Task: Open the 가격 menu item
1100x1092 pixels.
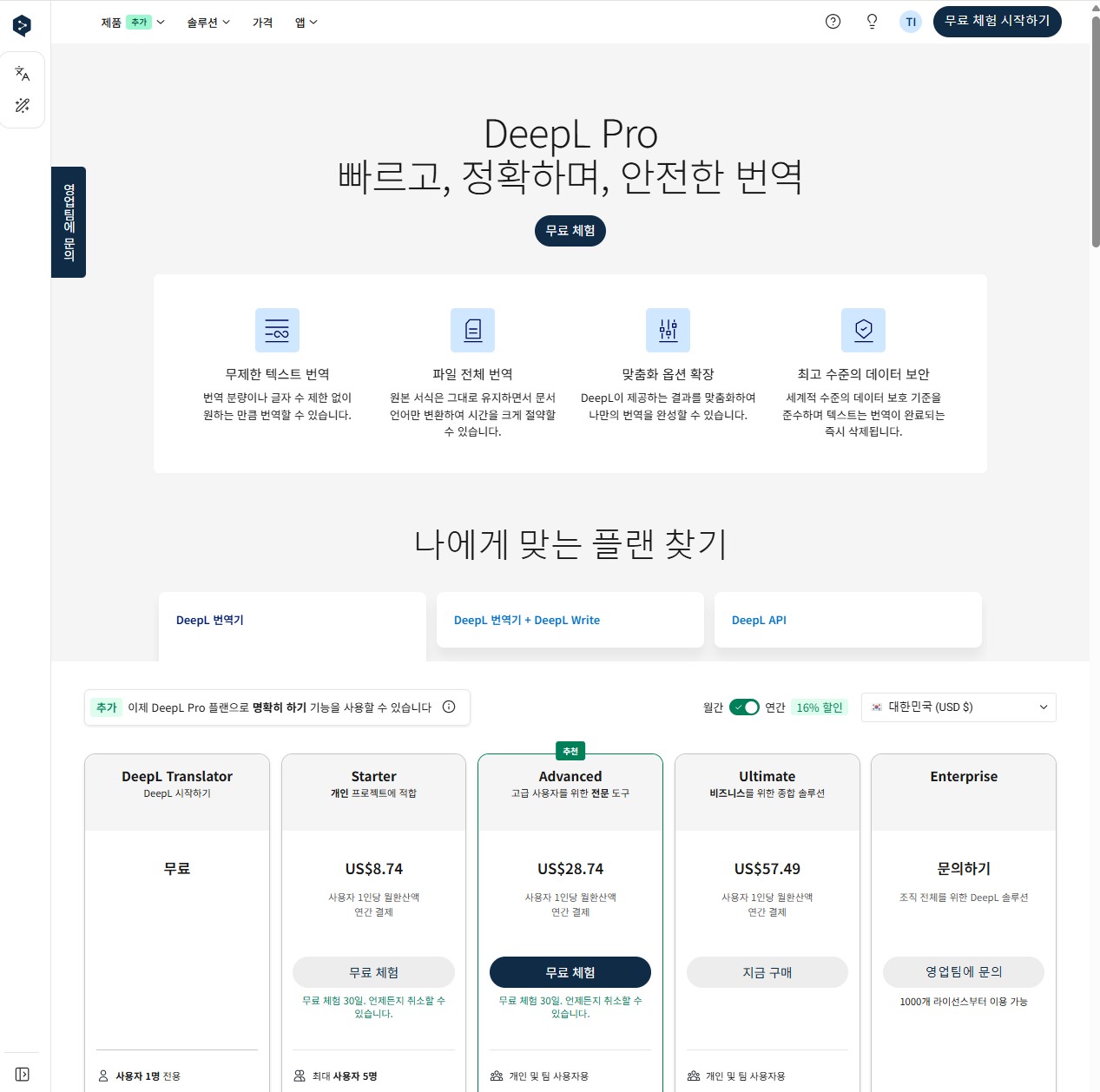Action: [262, 23]
